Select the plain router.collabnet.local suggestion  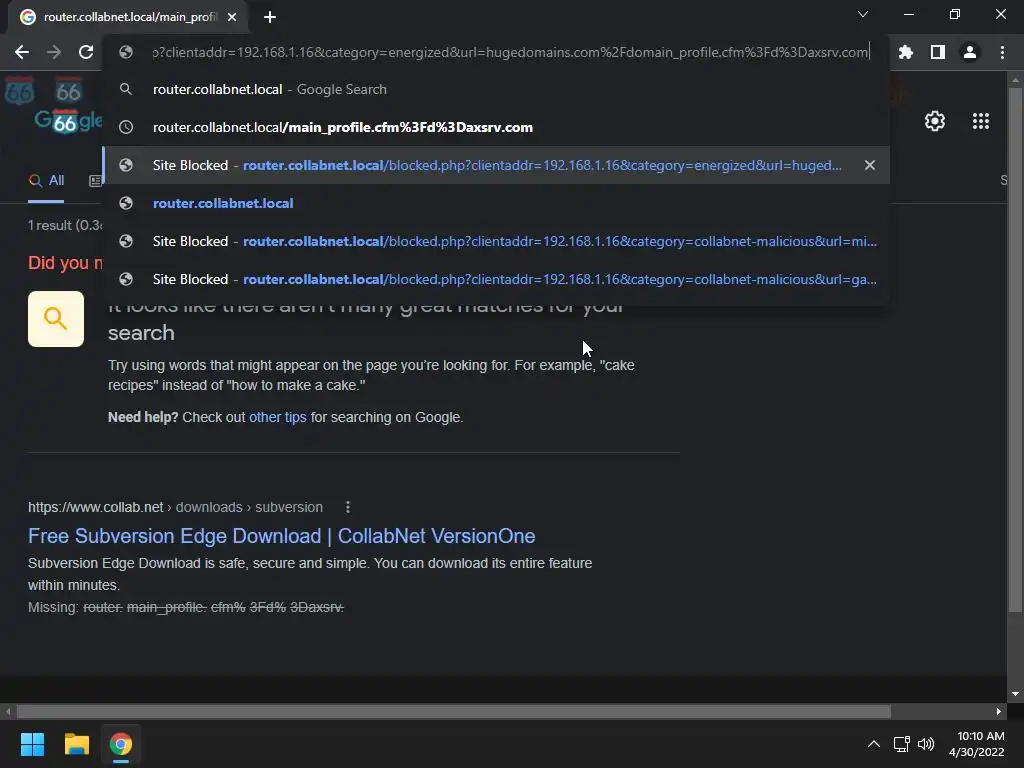(496, 203)
